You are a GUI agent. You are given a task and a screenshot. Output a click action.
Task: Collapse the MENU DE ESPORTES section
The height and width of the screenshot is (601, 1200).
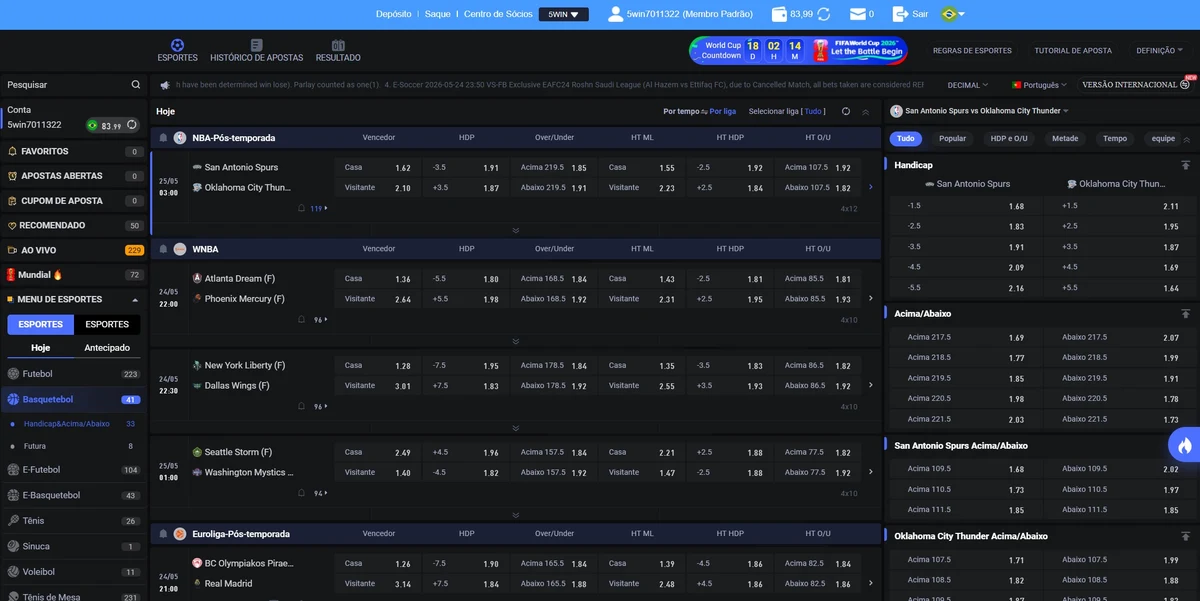tap(135, 299)
